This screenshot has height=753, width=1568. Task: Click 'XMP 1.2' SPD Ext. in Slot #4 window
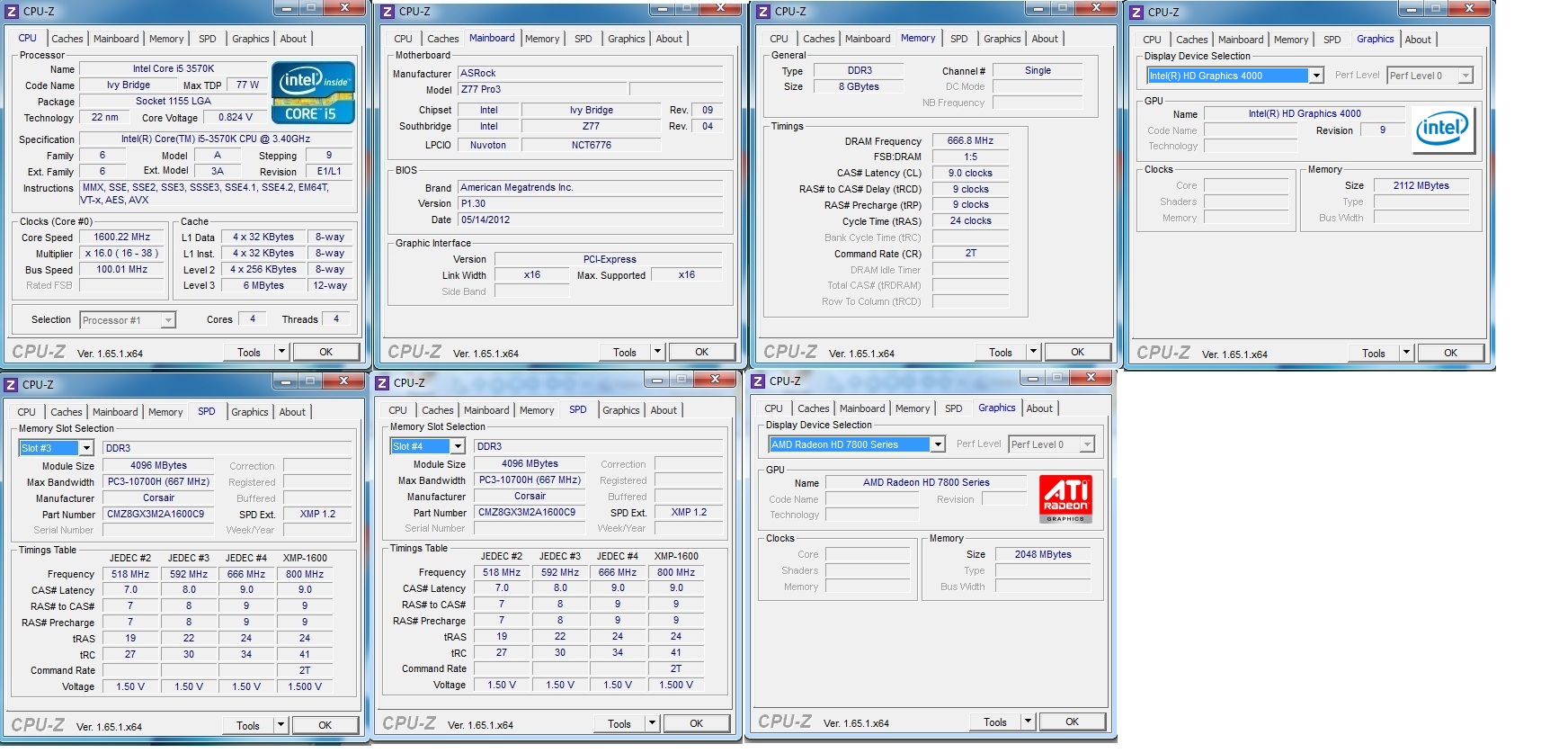689,513
